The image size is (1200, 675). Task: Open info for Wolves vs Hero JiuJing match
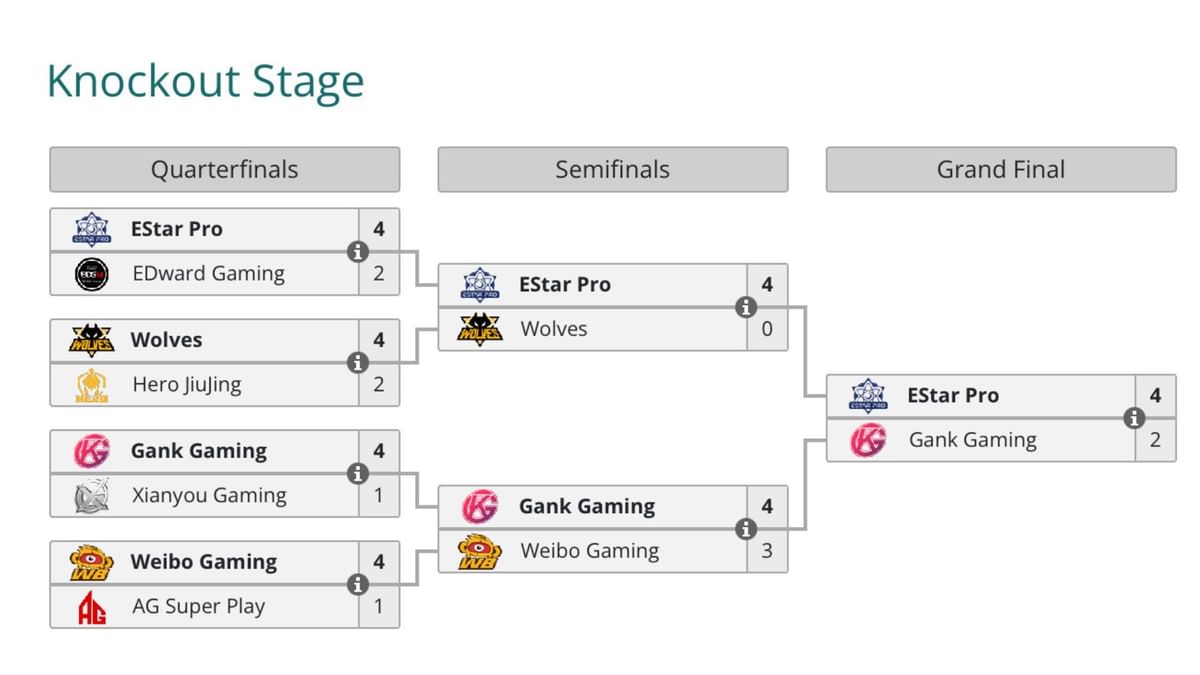[357, 363]
